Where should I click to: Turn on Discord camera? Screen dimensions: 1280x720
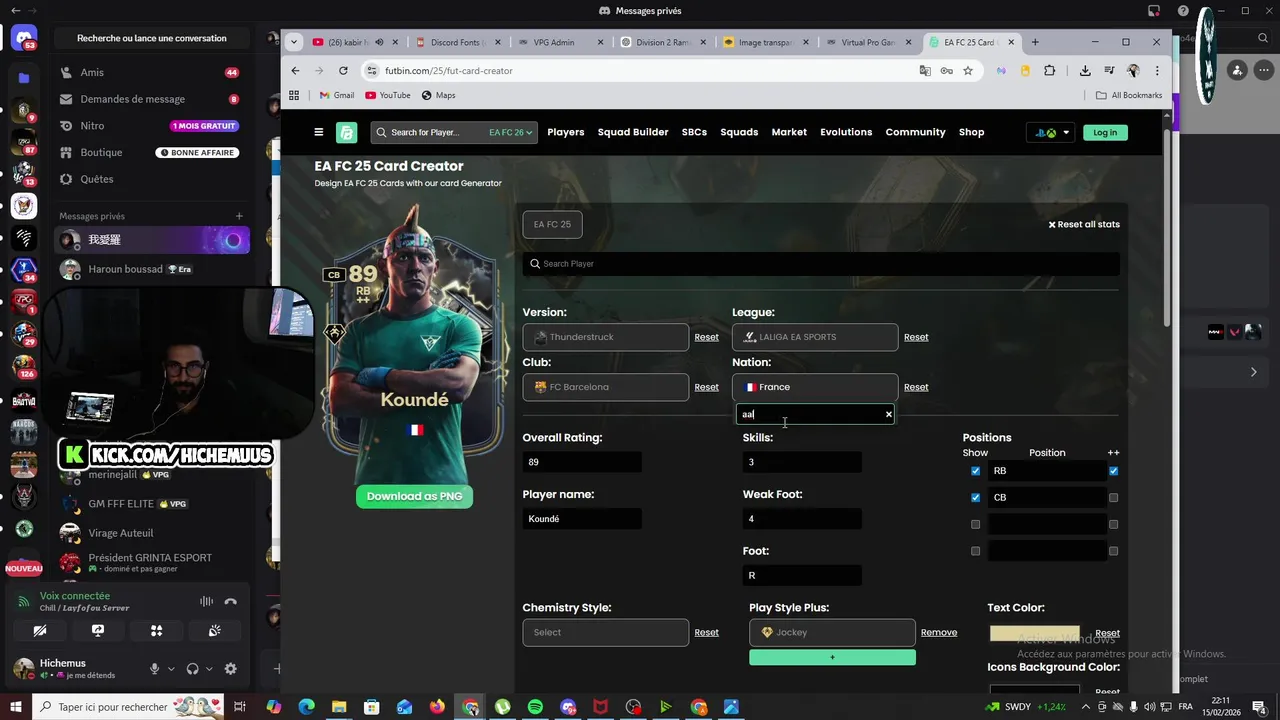click(40, 630)
